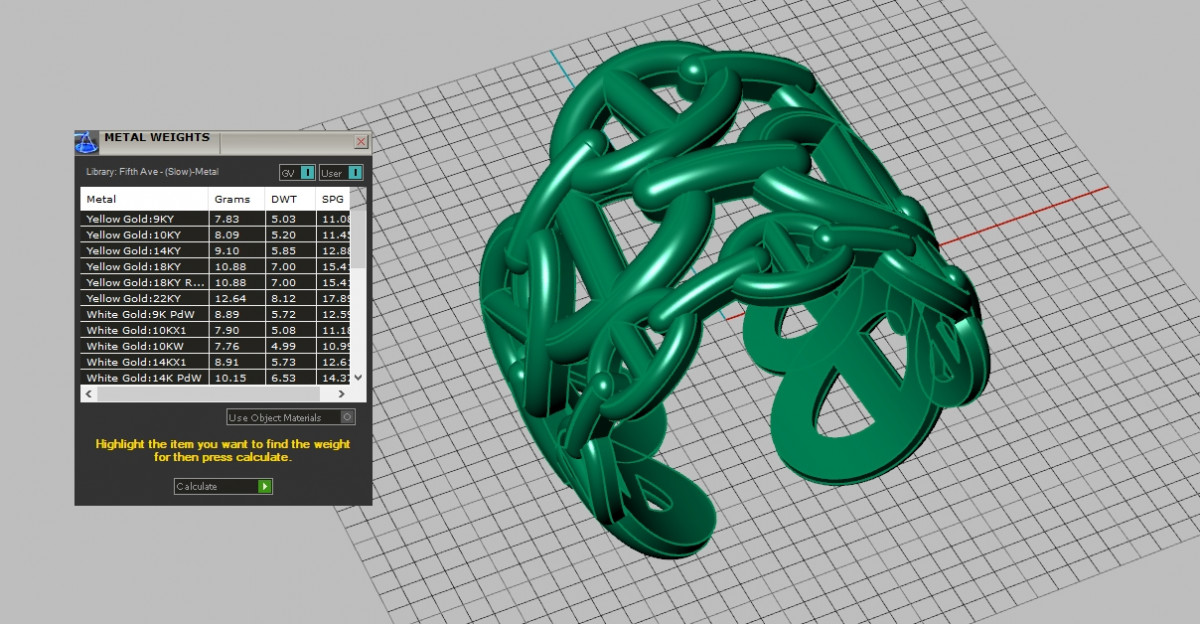Toggle the User library switch
The width and height of the screenshot is (1200, 624).
pos(355,173)
